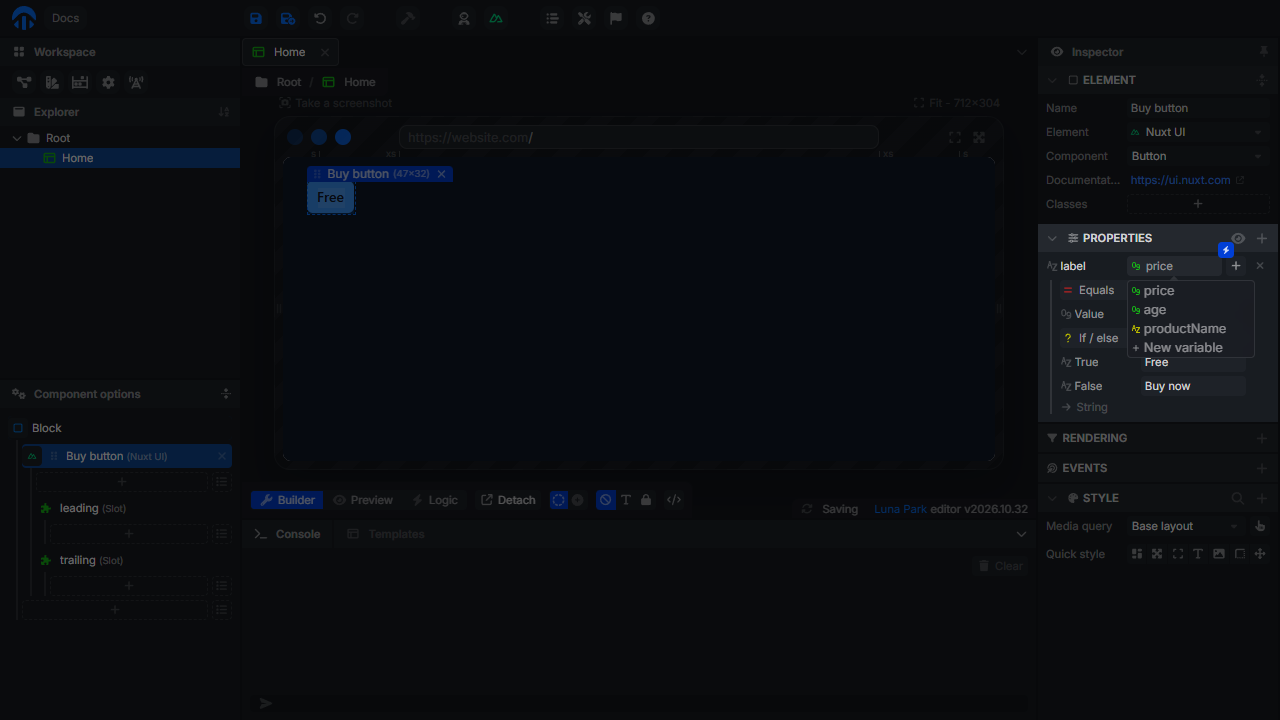Screen dimensions: 1280x720
Task: Click the blue lightning bolt badge in Properties
Action: 1225,250
